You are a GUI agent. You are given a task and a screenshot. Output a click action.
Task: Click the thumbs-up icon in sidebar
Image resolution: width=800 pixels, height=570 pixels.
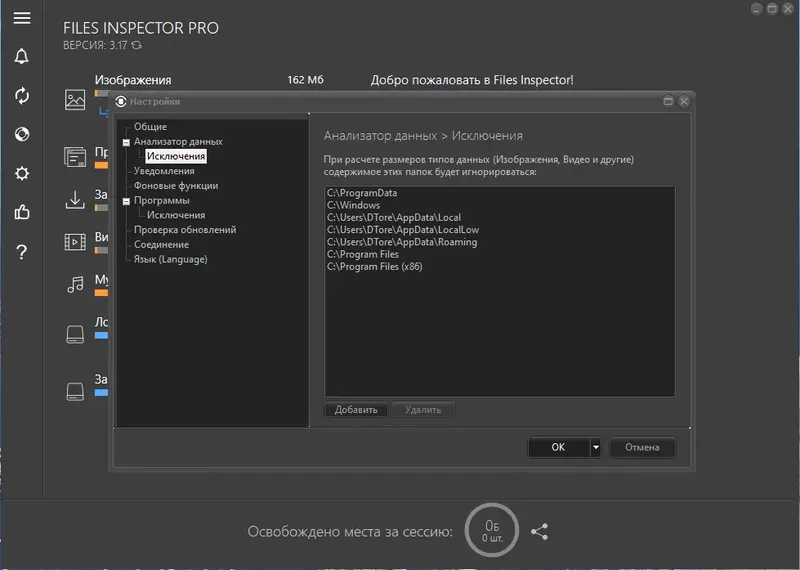(22, 212)
